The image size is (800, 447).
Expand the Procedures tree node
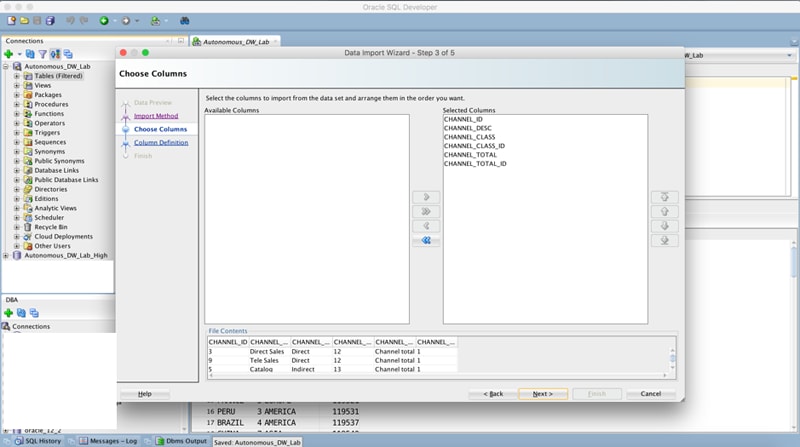16,104
